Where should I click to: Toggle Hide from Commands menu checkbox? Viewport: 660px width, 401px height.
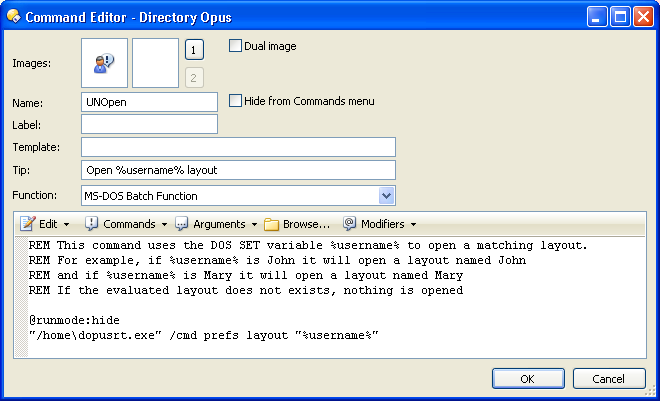pyautogui.click(x=235, y=101)
